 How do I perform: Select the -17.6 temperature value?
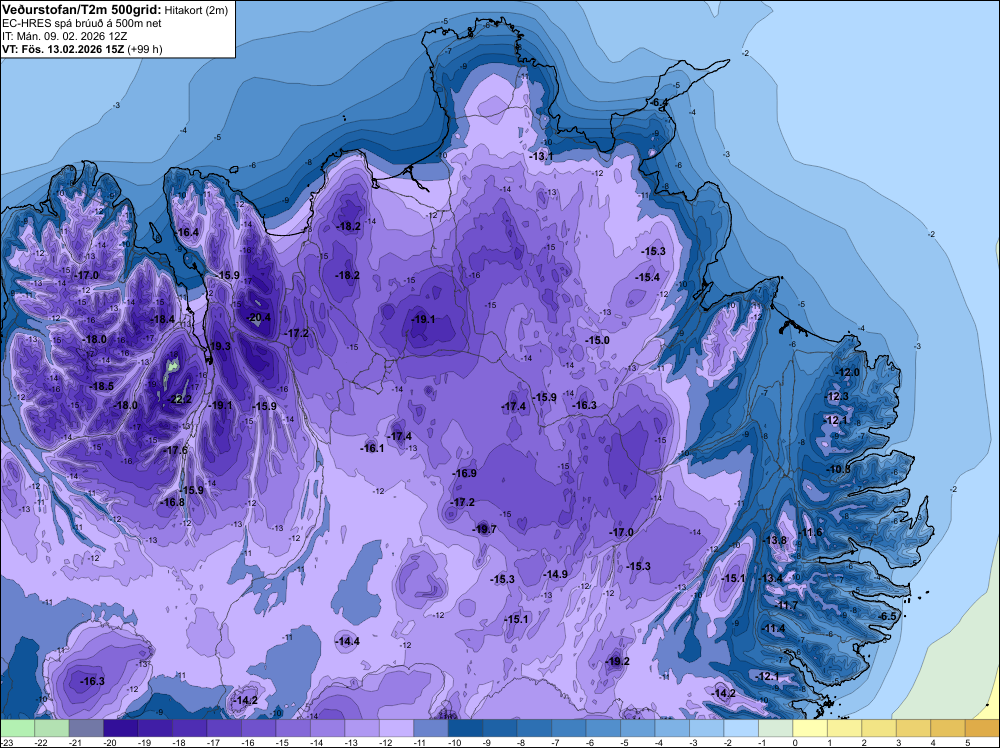(x=176, y=450)
